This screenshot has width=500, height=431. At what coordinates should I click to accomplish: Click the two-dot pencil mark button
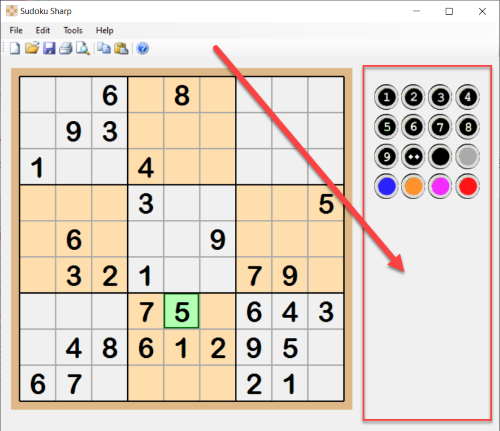pos(413,157)
